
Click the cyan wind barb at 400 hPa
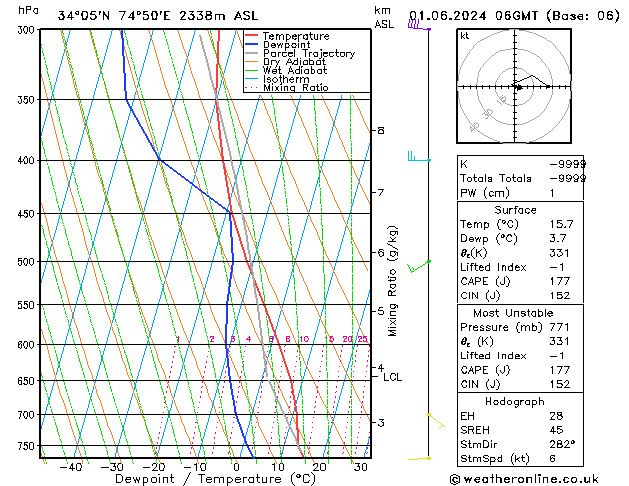(x=419, y=157)
